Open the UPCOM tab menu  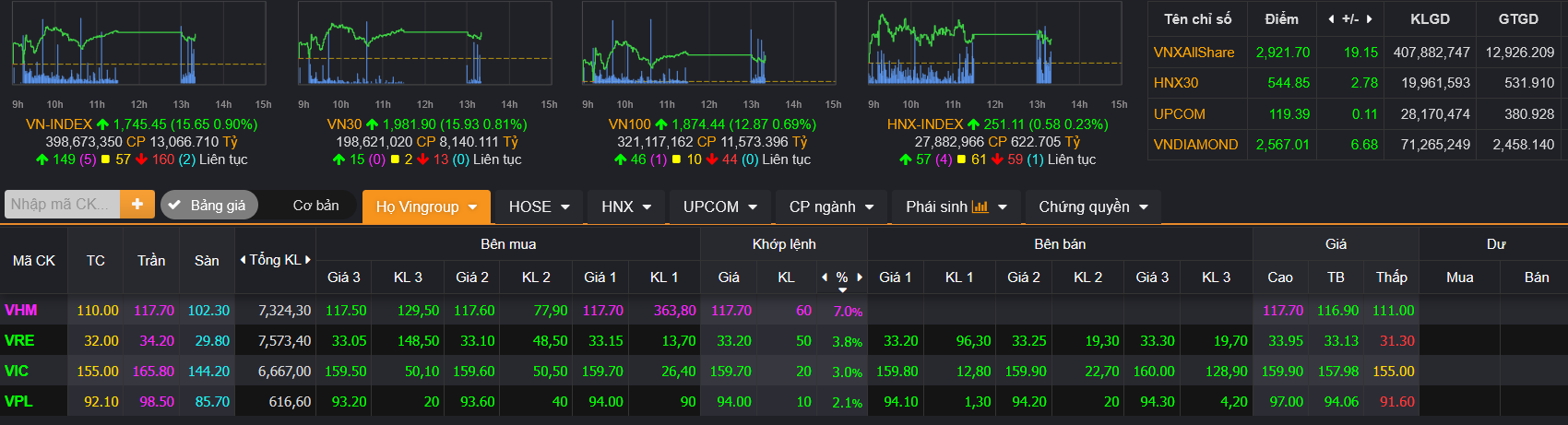point(720,207)
